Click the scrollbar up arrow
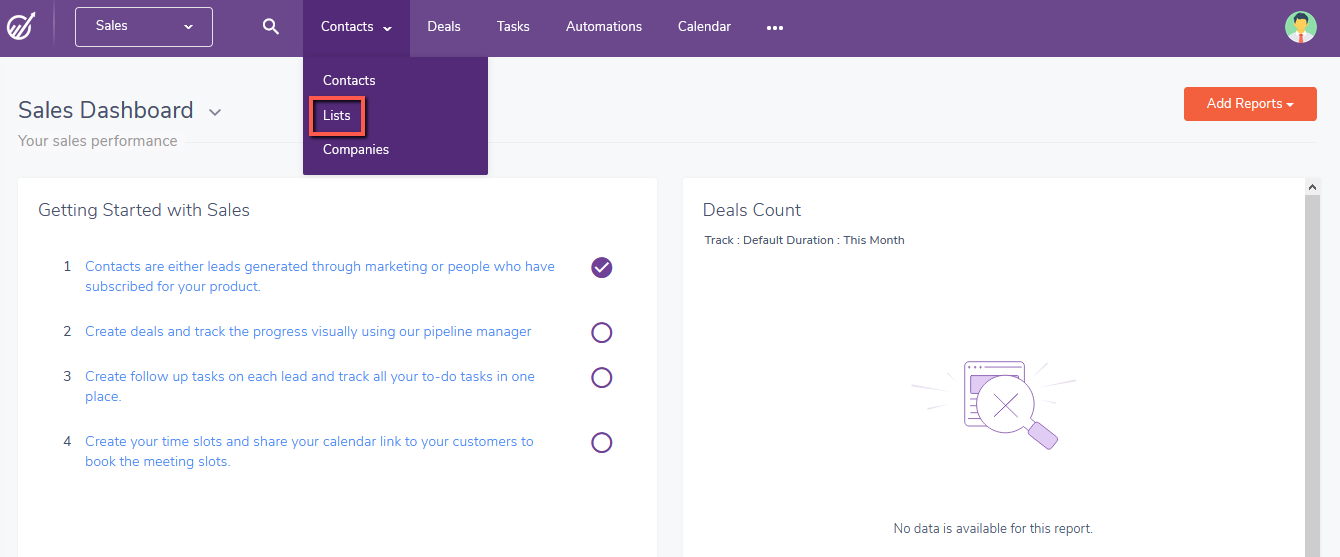This screenshot has height=557, width=1340. pos(1313,186)
